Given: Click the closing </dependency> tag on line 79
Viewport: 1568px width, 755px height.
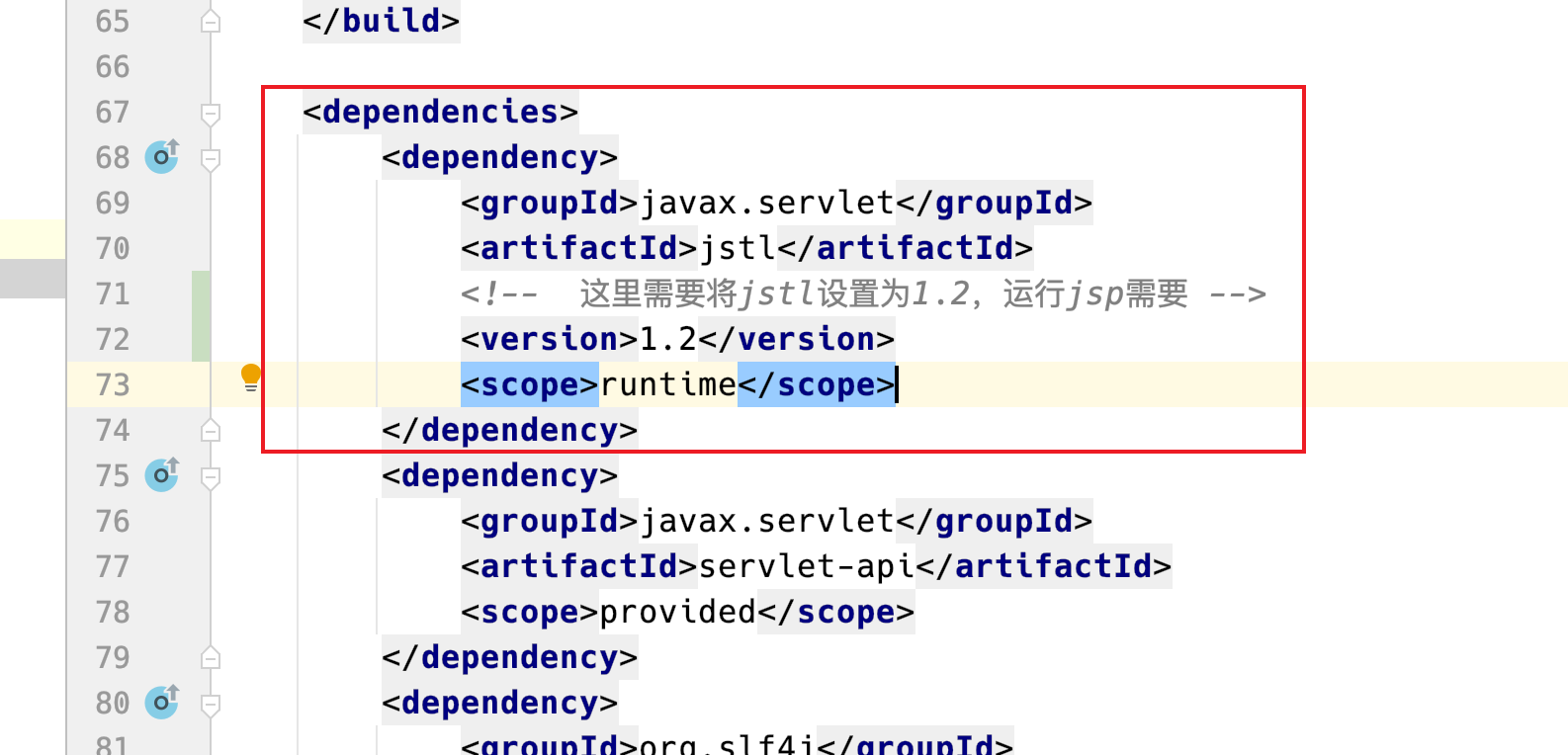Looking at the screenshot, I should [x=509, y=657].
